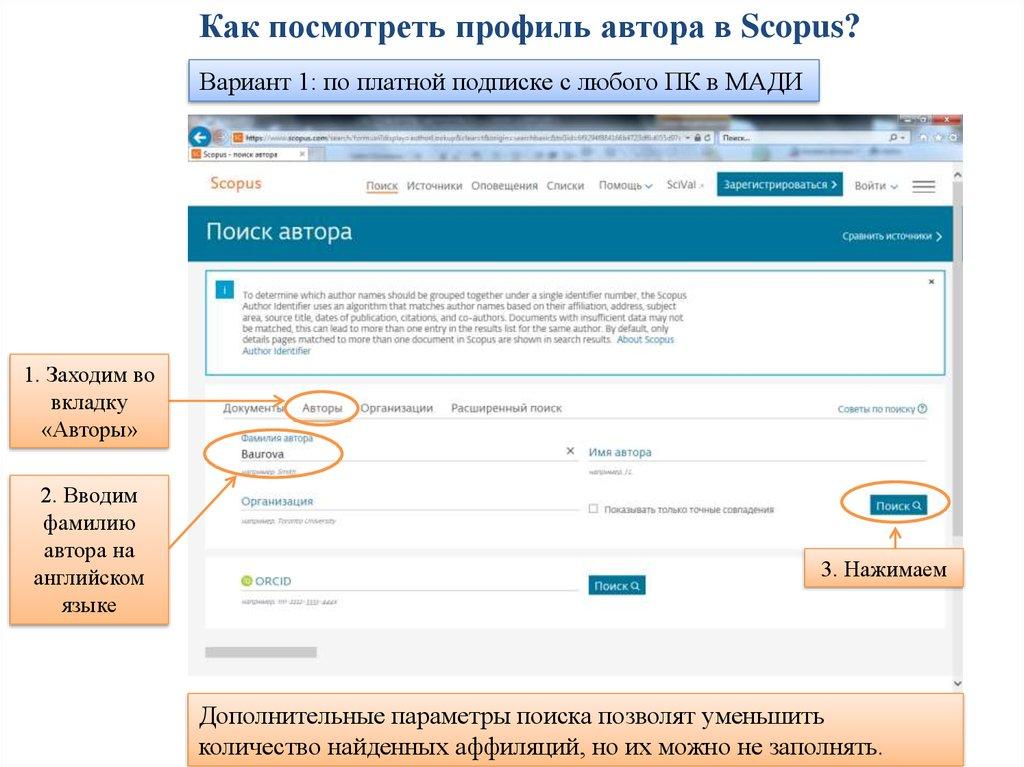
Task: Open the hamburger menu in Scopus header
Action: 923,186
